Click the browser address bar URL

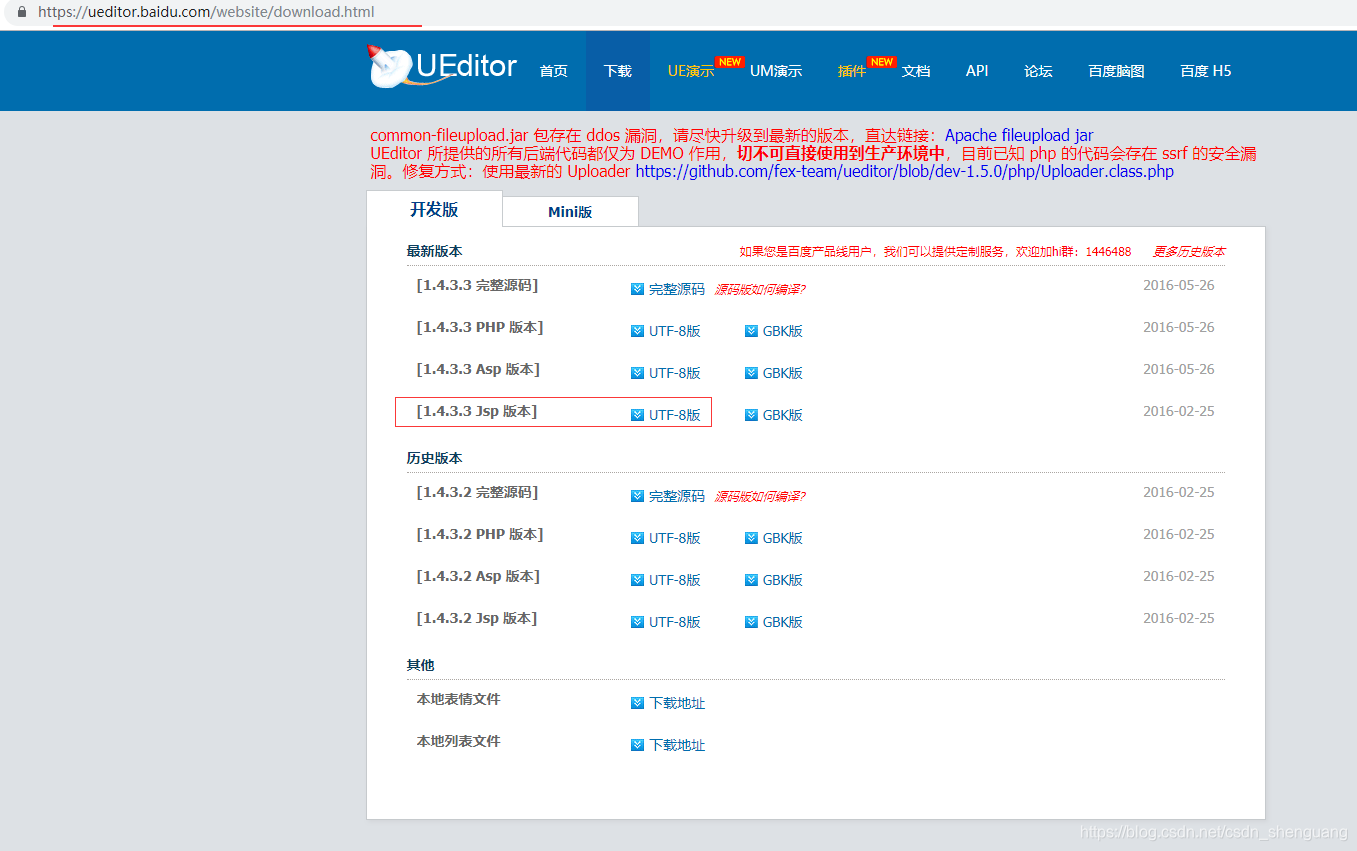(207, 12)
